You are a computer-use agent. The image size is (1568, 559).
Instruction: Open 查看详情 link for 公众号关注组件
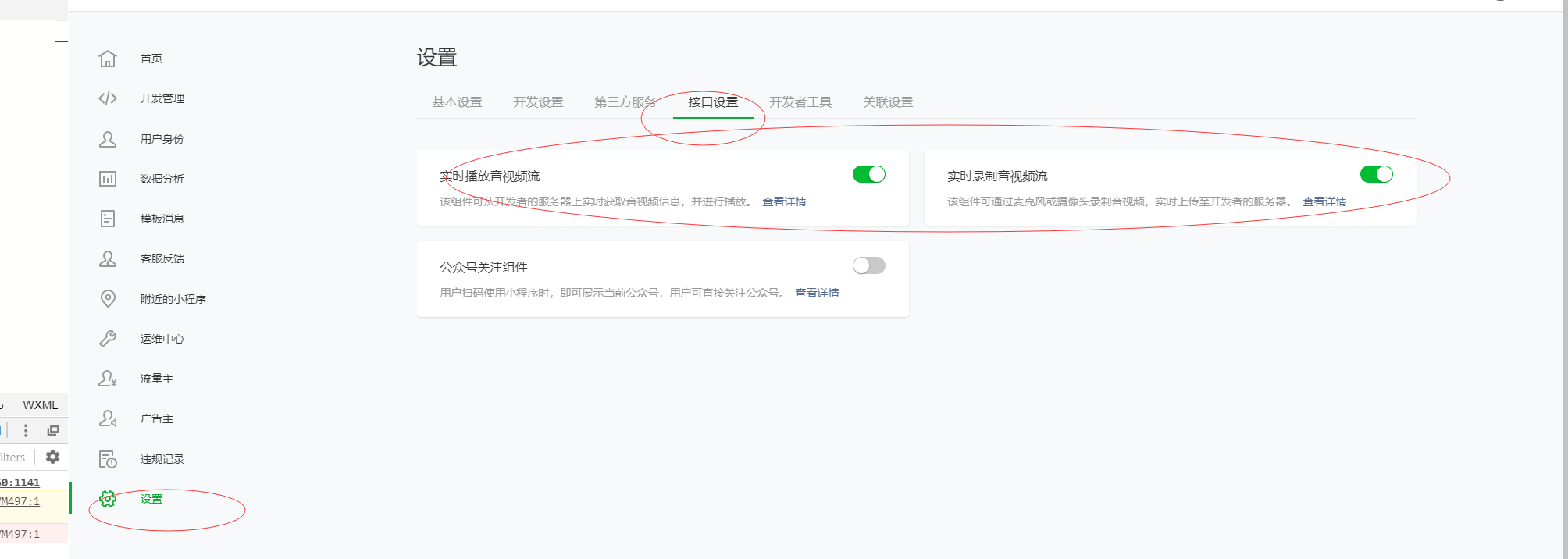817,293
